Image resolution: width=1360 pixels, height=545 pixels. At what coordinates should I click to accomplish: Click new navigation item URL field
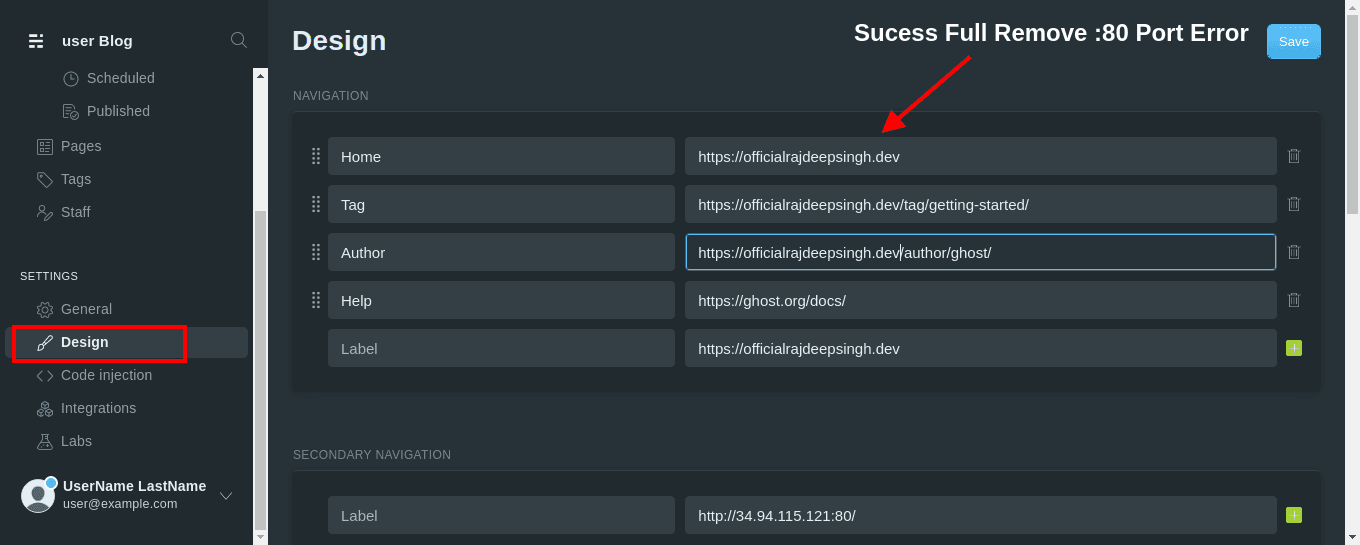pos(981,348)
